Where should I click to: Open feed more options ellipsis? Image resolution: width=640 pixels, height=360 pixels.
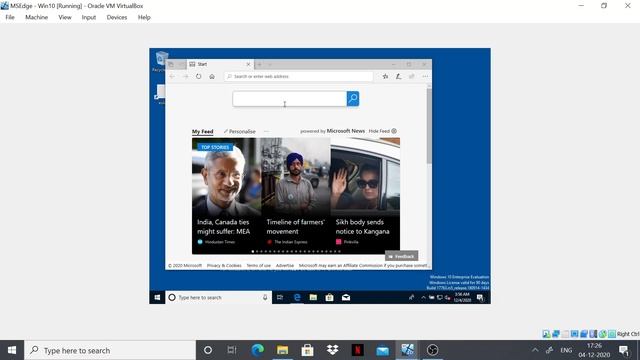coord(266,131)
